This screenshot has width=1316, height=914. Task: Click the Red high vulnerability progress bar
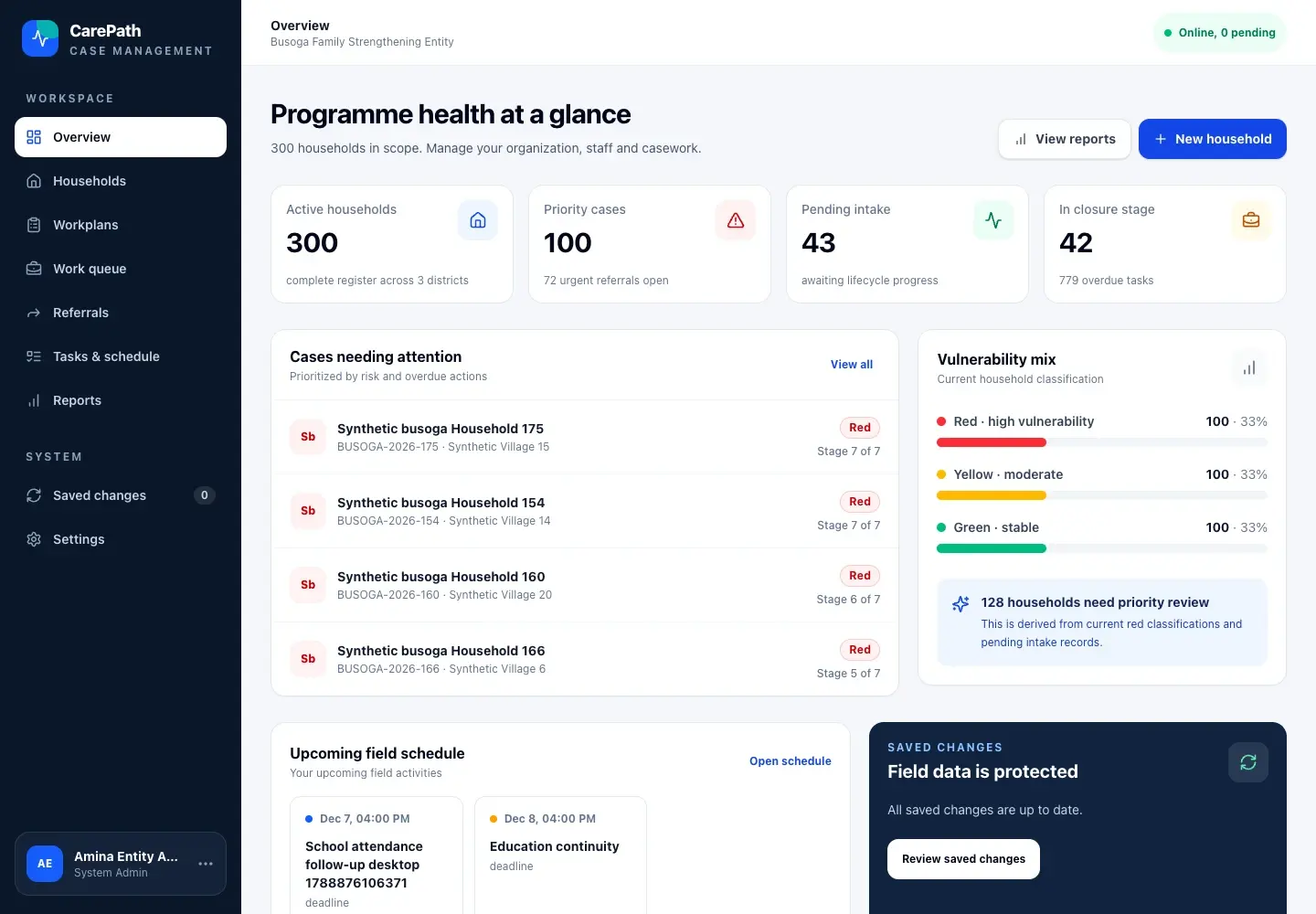(1102, 442)
